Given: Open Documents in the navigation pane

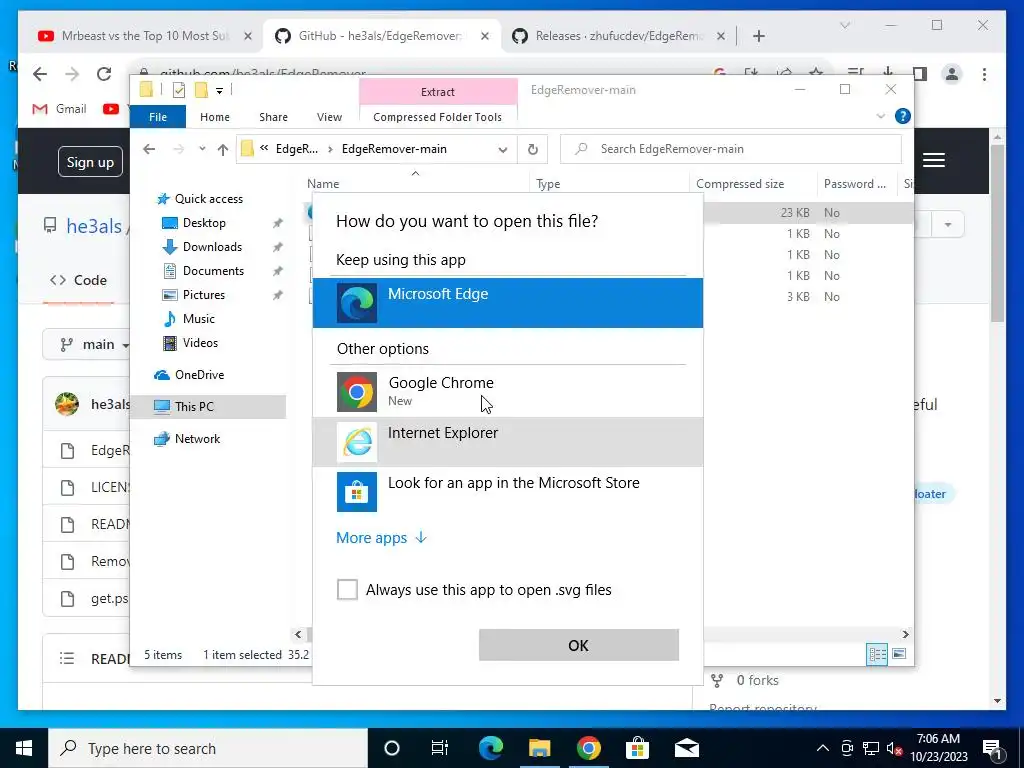Looking at the screenshot, I should click(213, 271).
